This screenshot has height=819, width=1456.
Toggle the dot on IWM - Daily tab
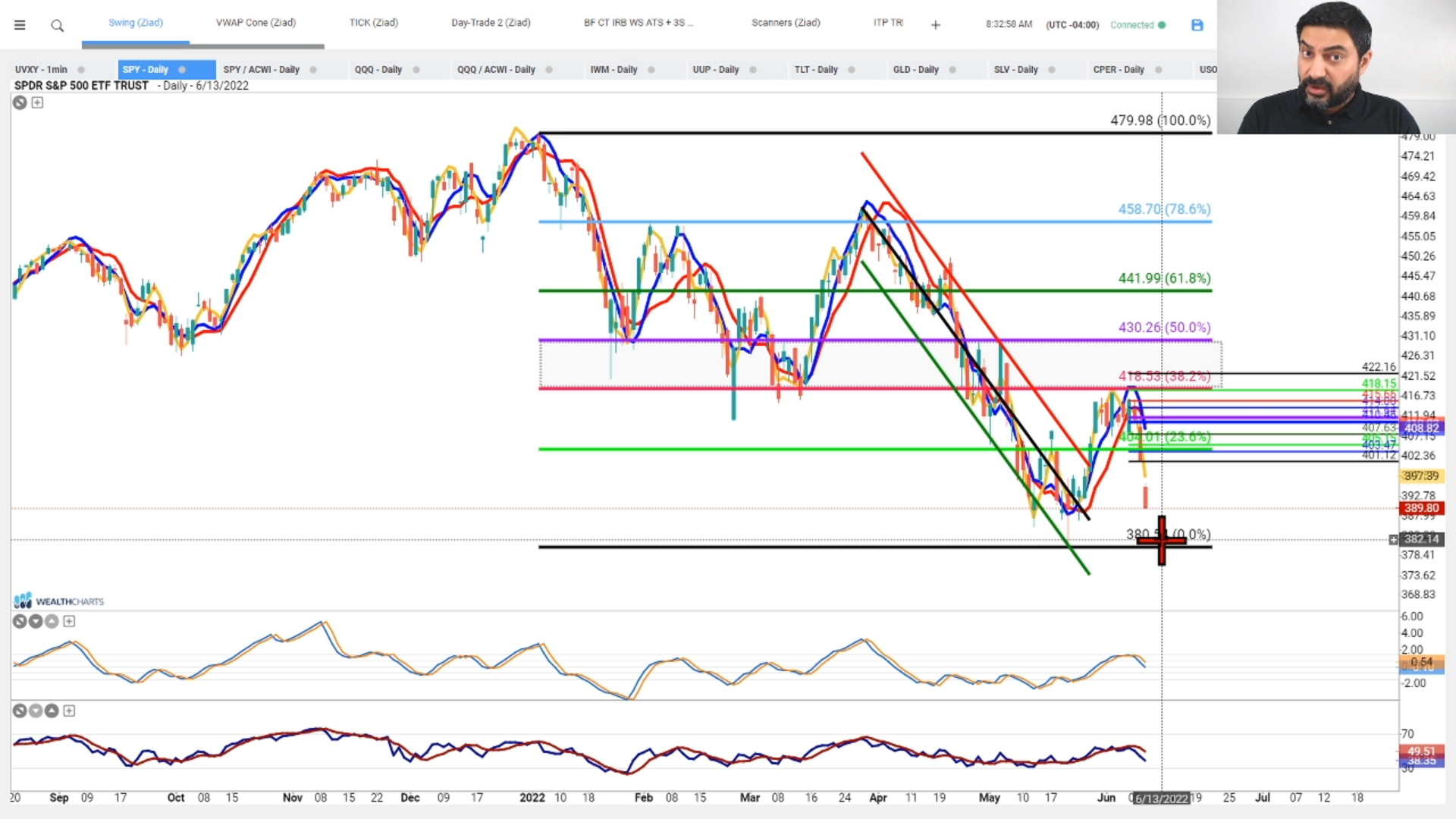(x=651, y=70)
